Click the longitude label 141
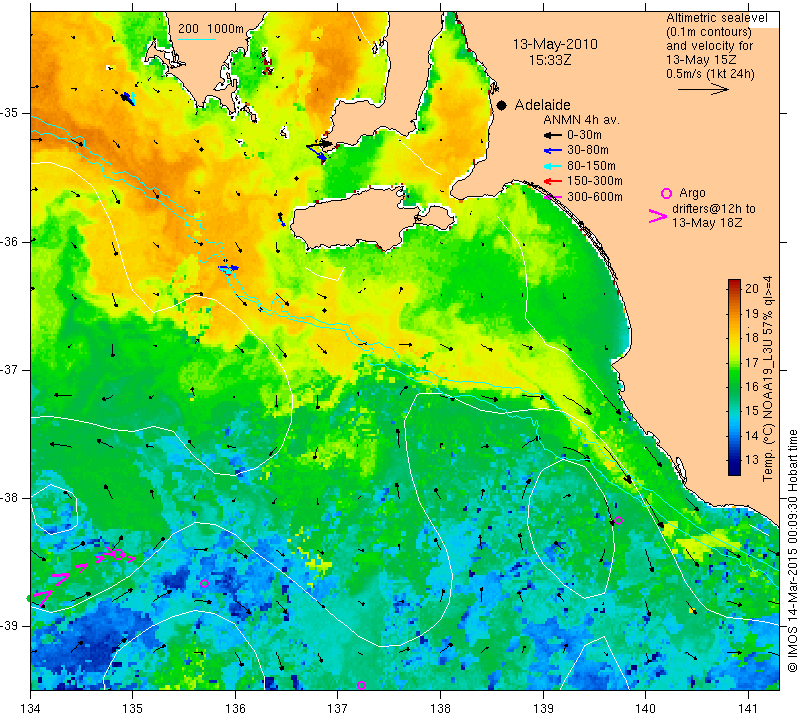 point(748,709)
